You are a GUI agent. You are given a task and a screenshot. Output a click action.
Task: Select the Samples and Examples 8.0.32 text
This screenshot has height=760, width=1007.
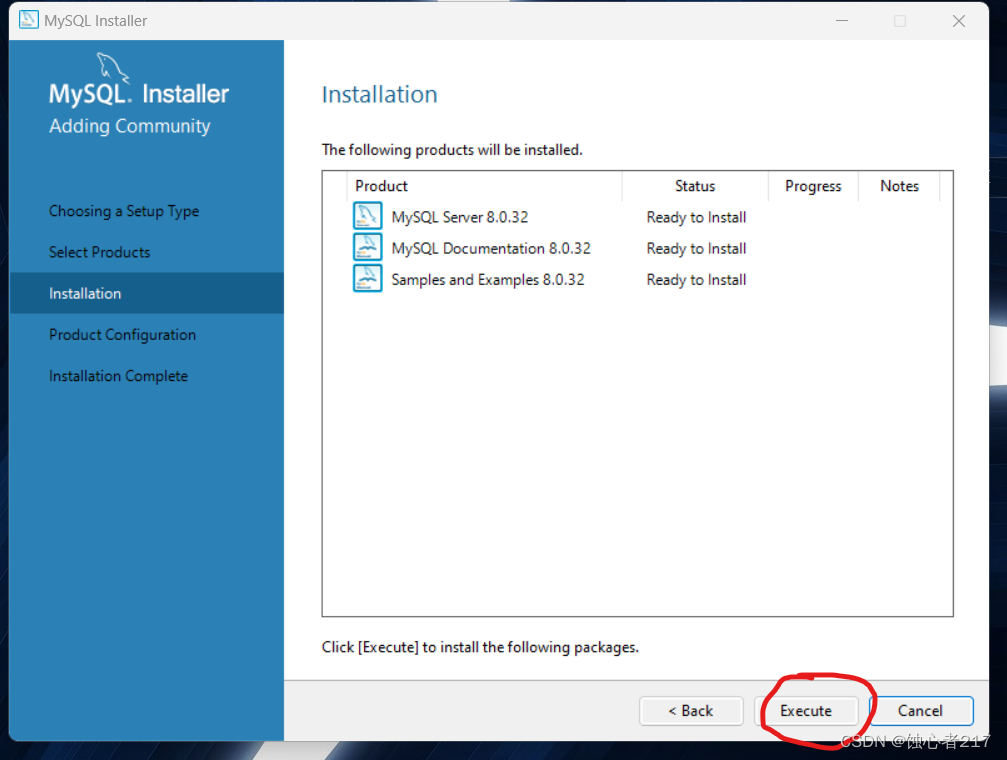pyautogui.click(x=488, y=280)
